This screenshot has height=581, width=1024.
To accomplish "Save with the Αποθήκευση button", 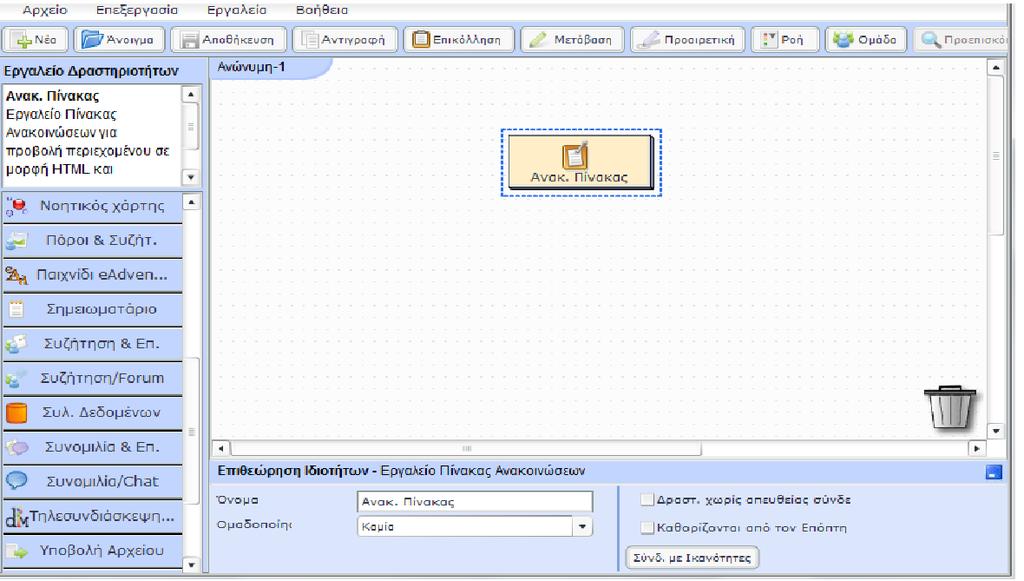I will coord(228,40).
